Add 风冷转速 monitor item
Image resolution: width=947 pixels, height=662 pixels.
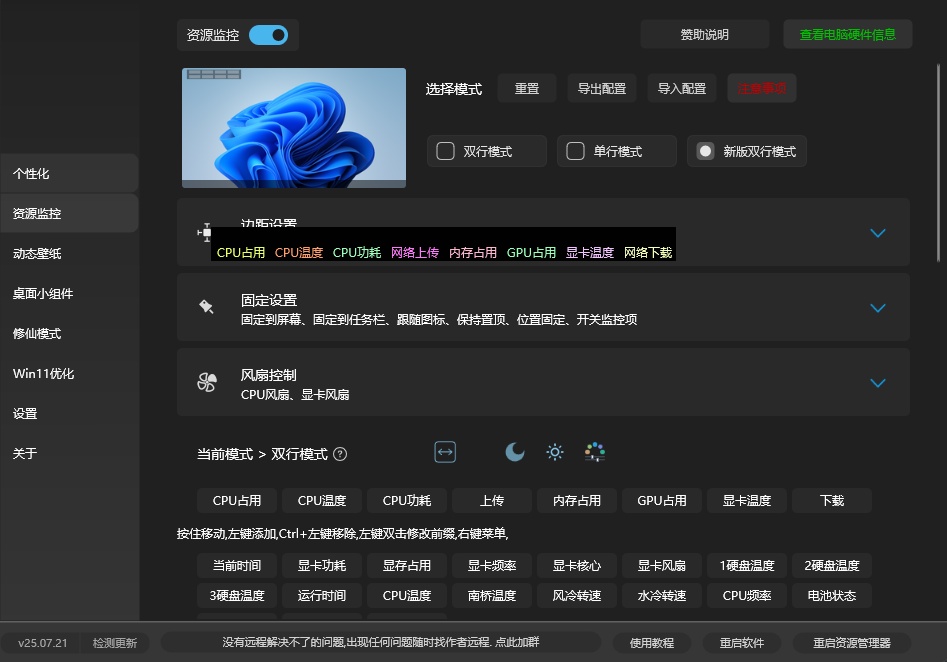click(x=577, y=596)
